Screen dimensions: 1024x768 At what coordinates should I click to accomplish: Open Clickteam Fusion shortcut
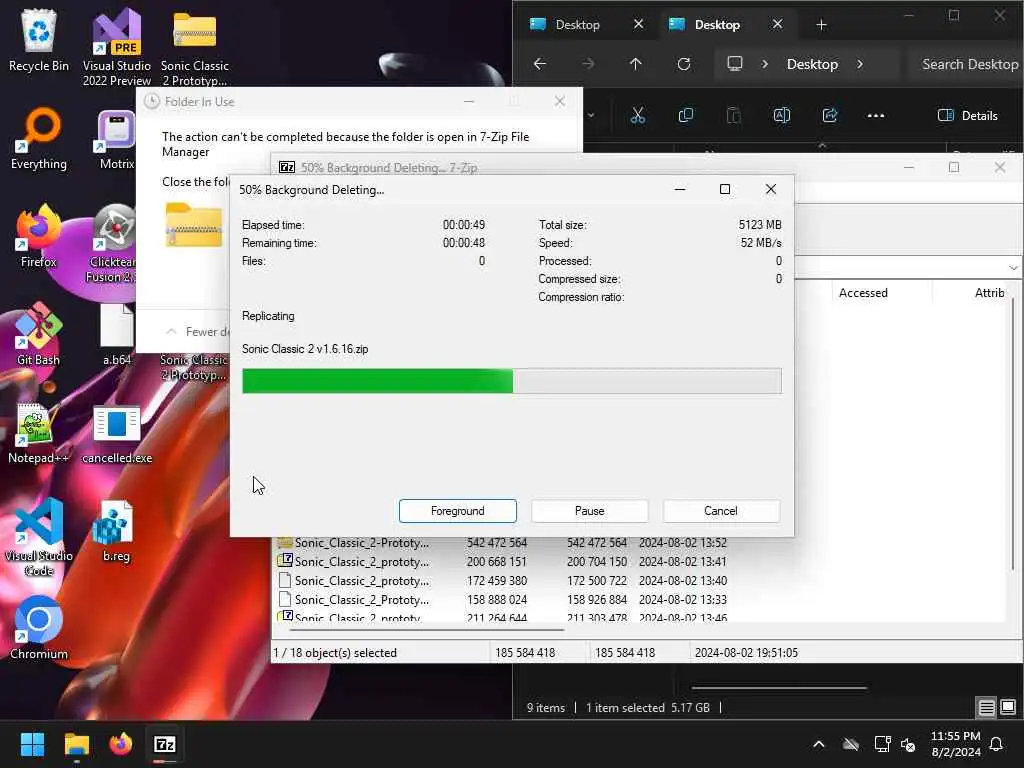pos(112,243)
